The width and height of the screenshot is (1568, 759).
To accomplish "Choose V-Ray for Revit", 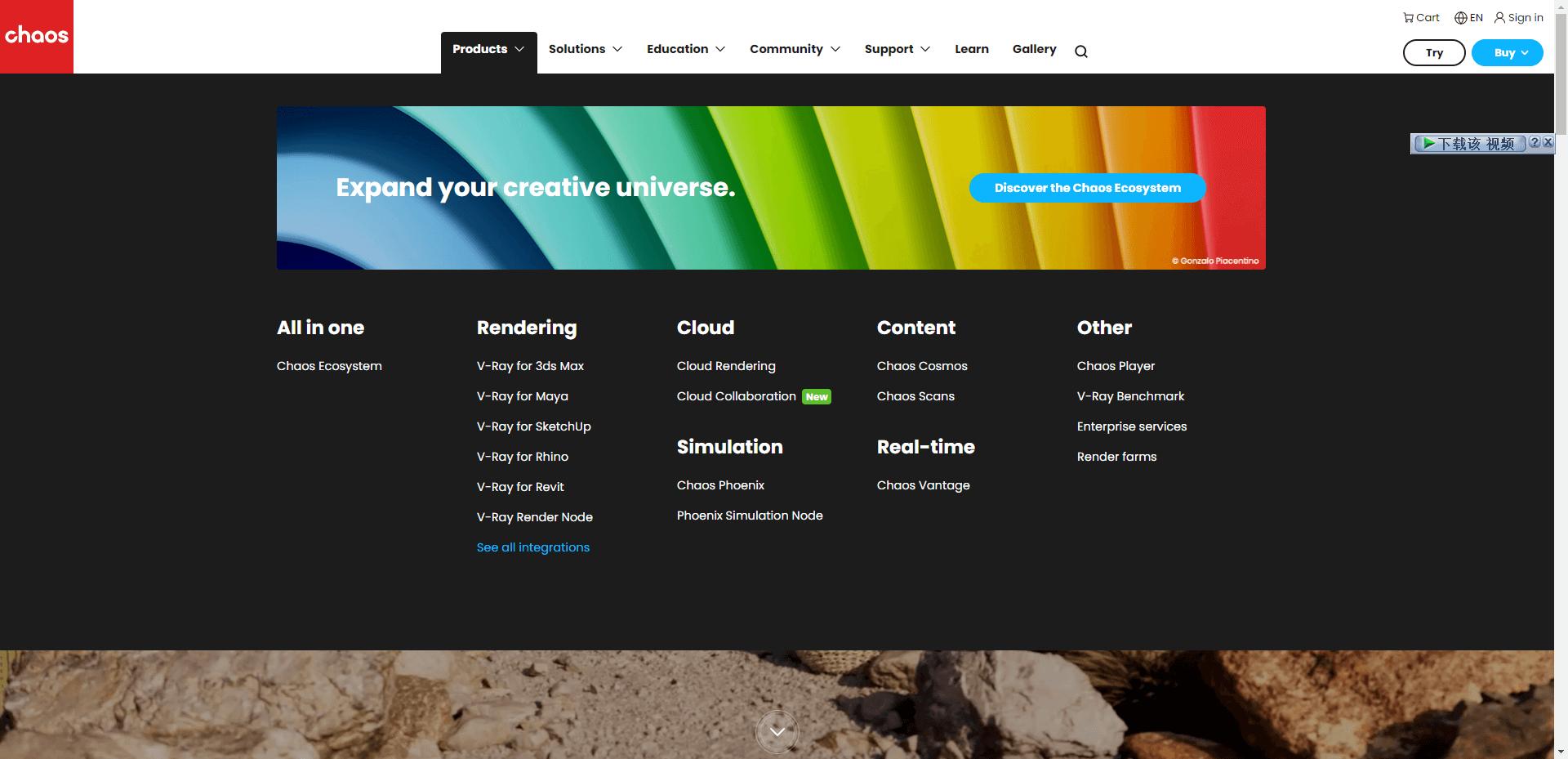I will 520,487.
